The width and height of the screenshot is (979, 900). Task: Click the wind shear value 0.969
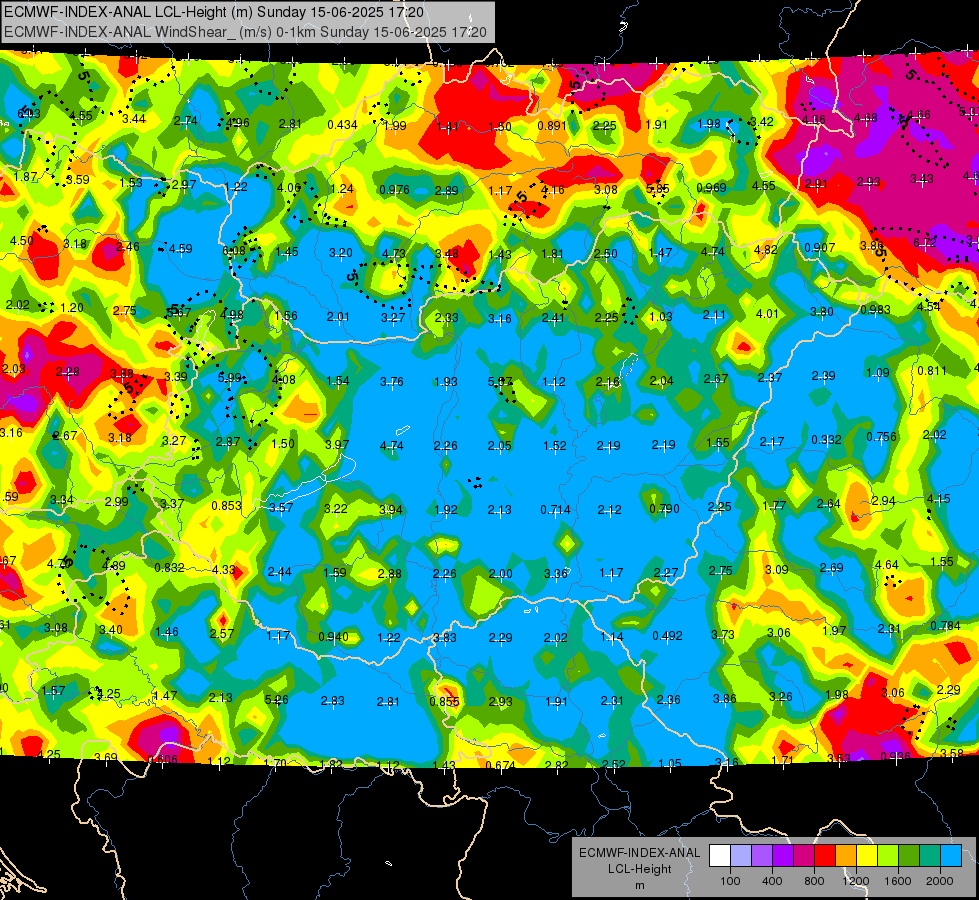tap(711, 188)
